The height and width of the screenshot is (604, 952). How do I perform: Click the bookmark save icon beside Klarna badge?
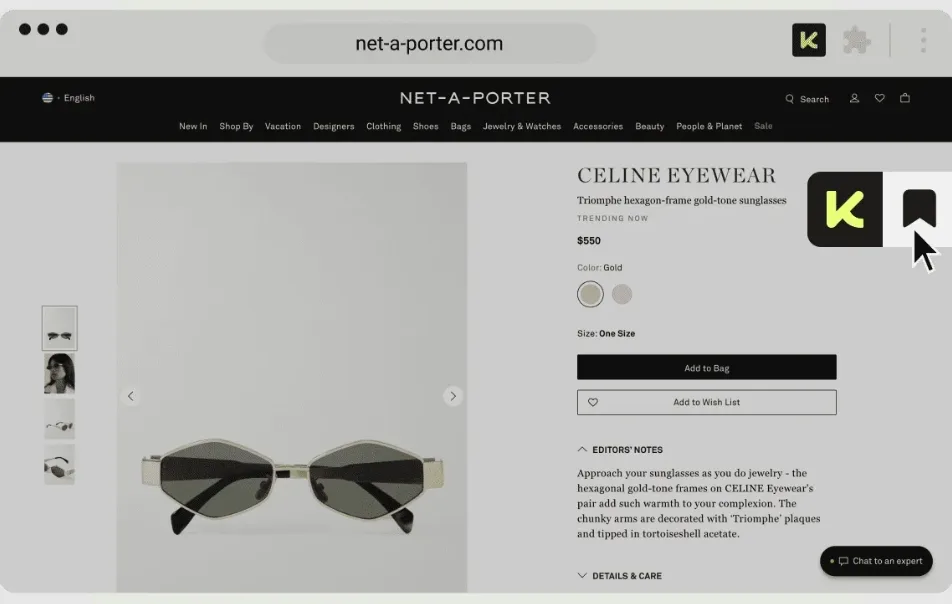coord(919,209)
